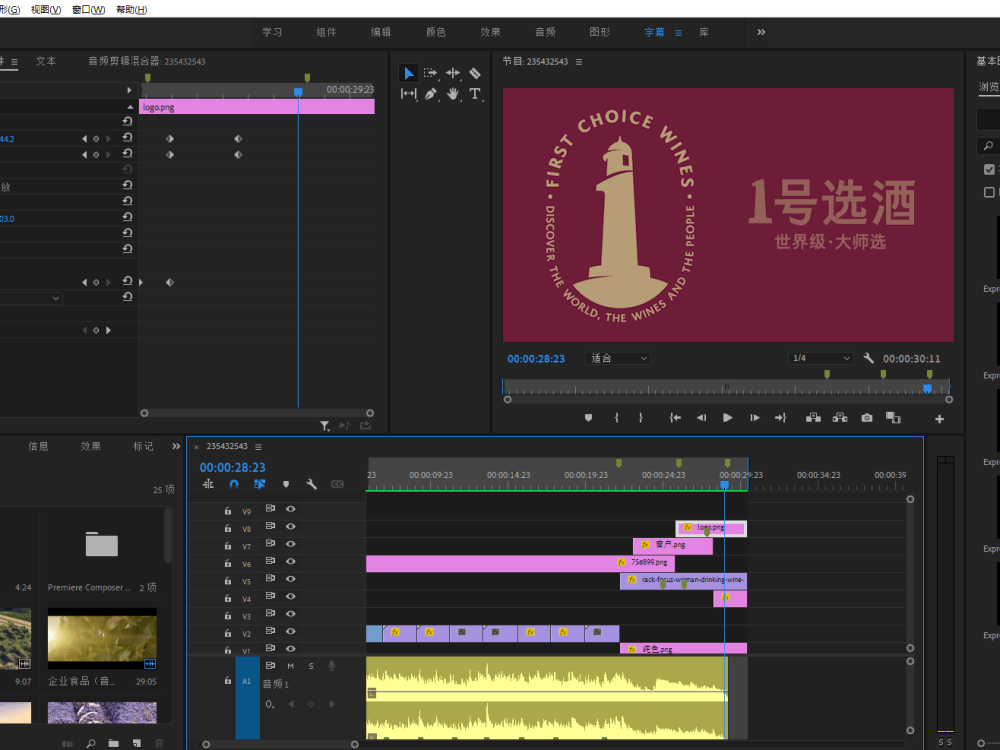Go to In point in Program monitor
Image resolution: width=1000 pixels, height=750 pixels.
coord(675,418)
